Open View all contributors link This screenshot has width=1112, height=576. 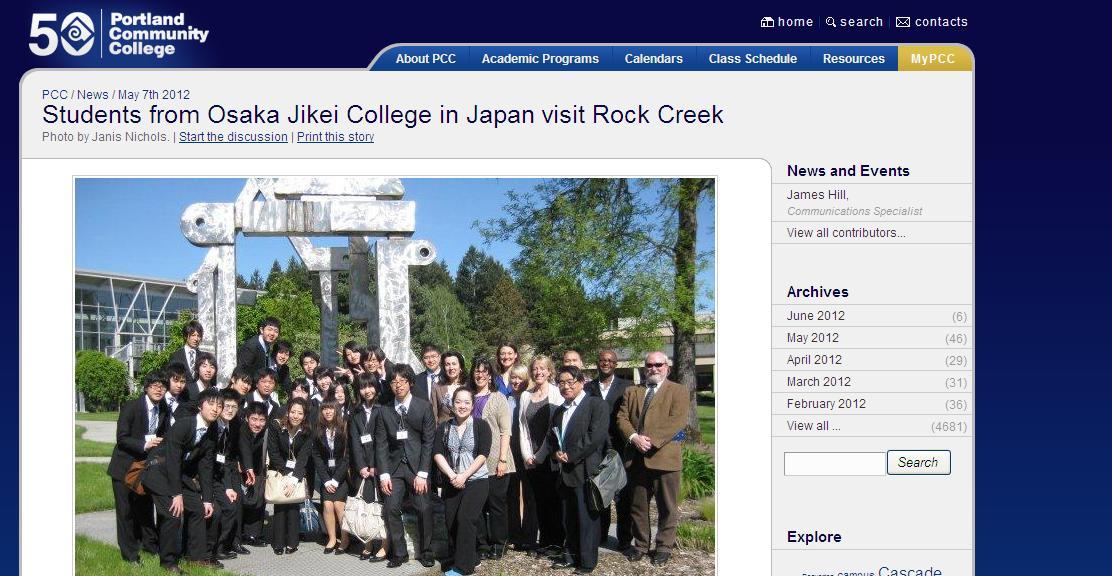tap(846, 233)
